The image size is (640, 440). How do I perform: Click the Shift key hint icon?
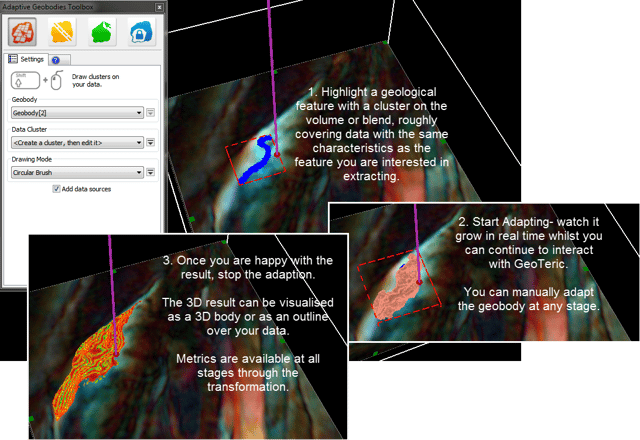pos(25,80)
